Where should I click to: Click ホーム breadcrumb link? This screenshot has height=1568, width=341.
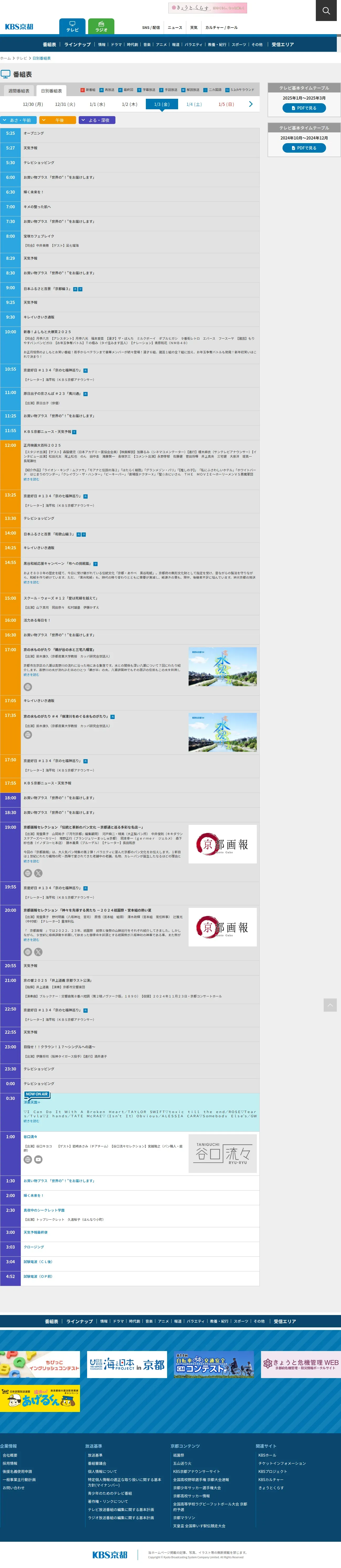(6, 58)
